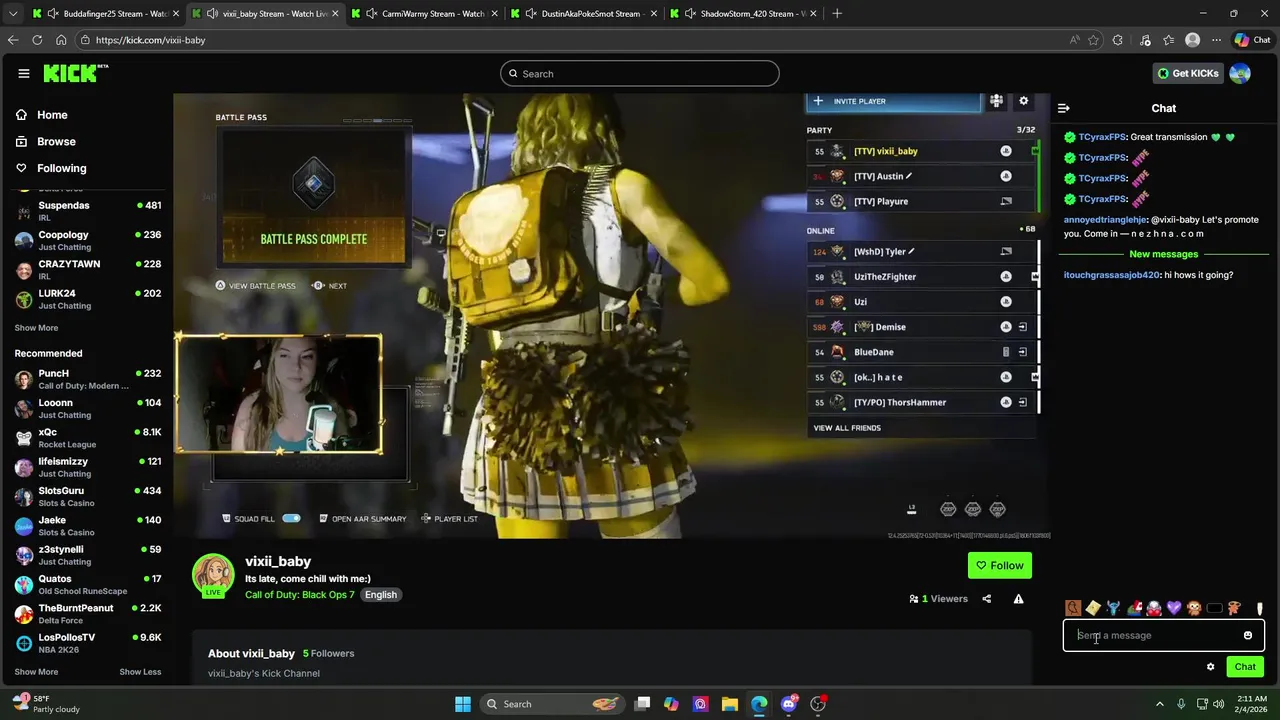Viewport: 1280px width, 720px height.
Task: Expand recommended channels with Show More
Action: [x=36, y=672]
